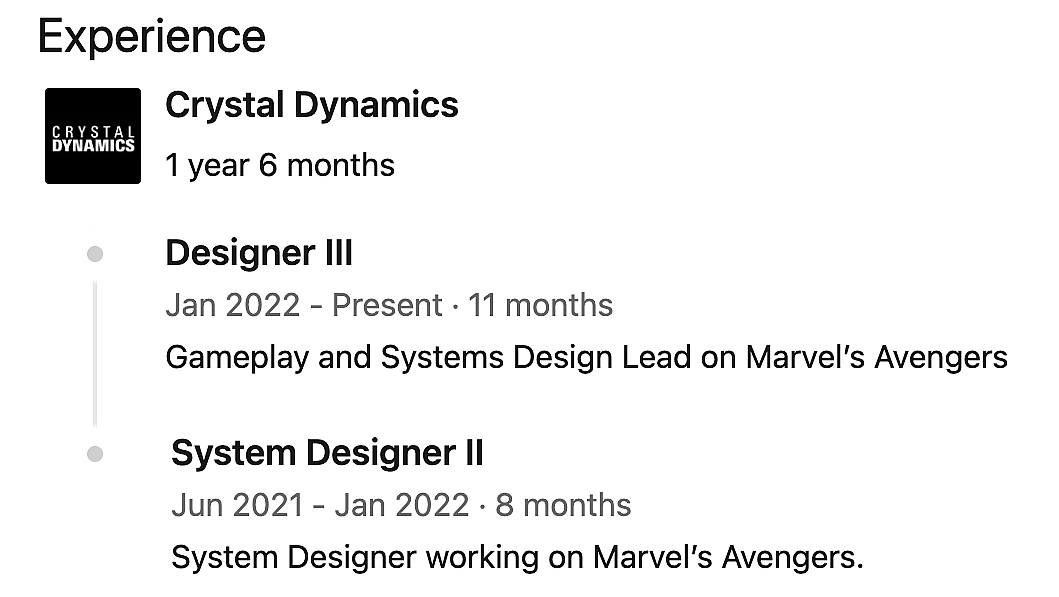The width and height of the screenshot is (1059, 597).
Task: Click the "Jun 2021 - Jan 2022" date range
Action: point(319,505)
